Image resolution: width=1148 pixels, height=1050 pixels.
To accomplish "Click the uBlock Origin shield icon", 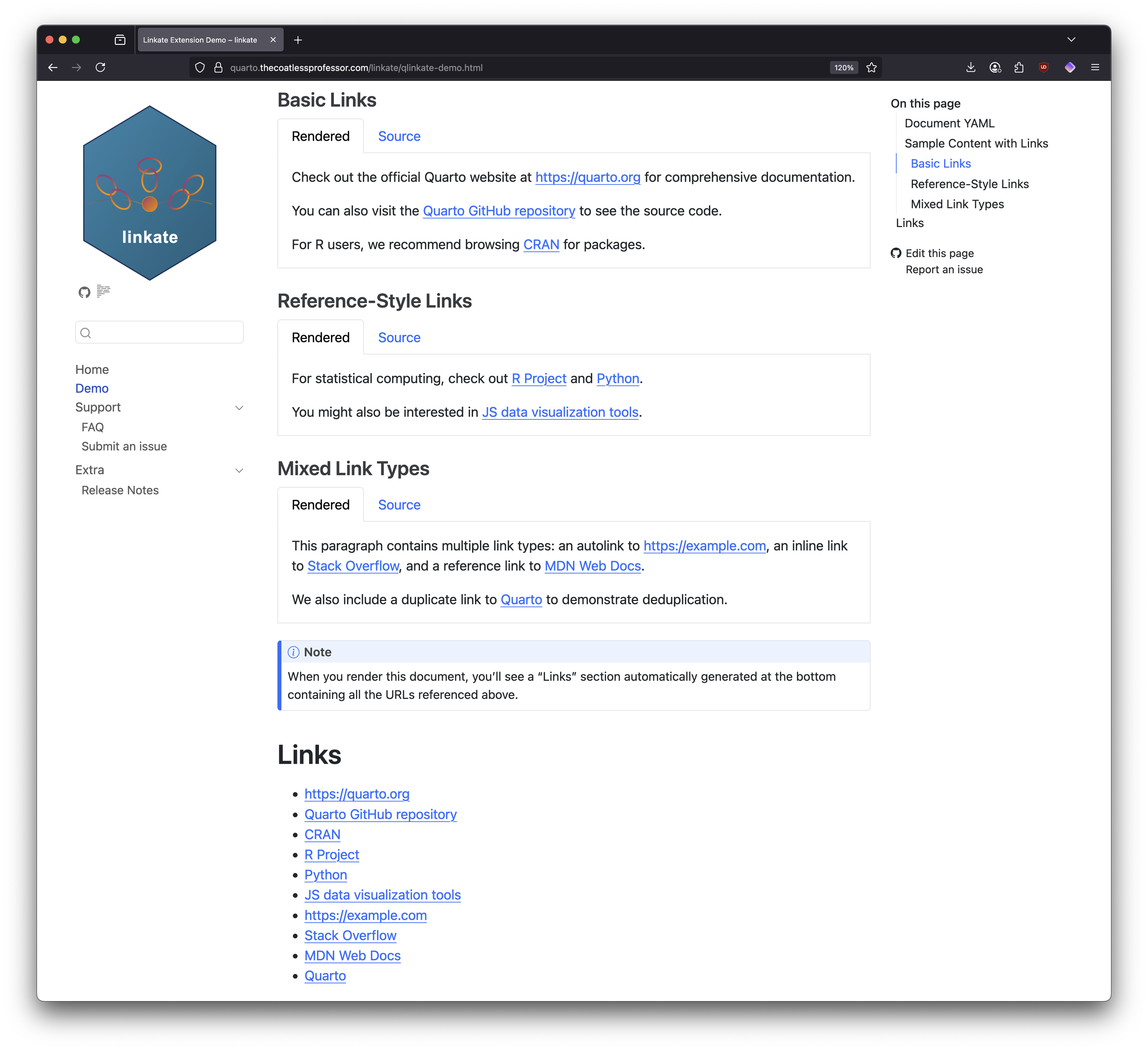I will click(1043, 67).
